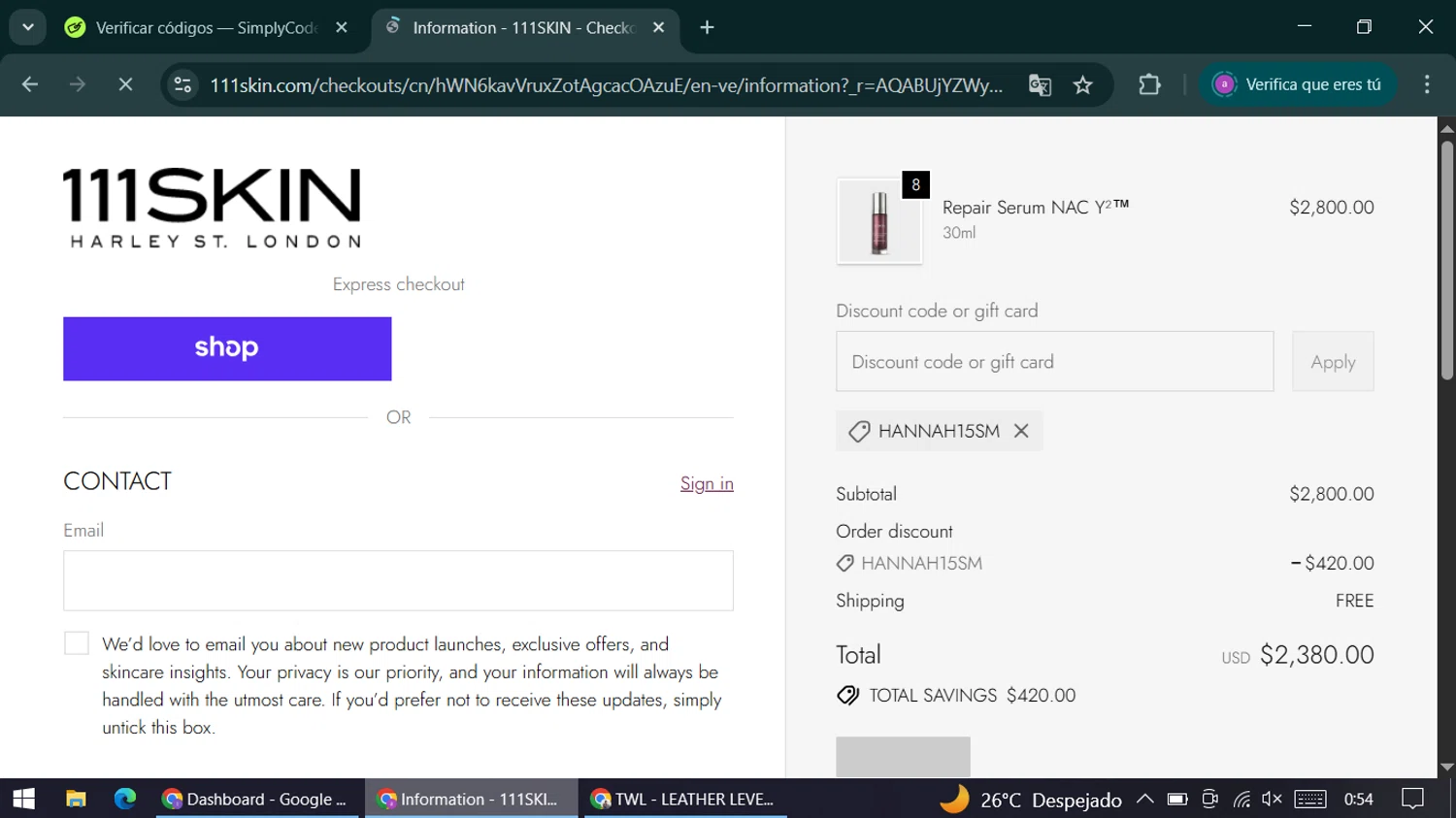The image size is (1456, 818).
Task: View site information icon in address bar
Action: (182, 85)
